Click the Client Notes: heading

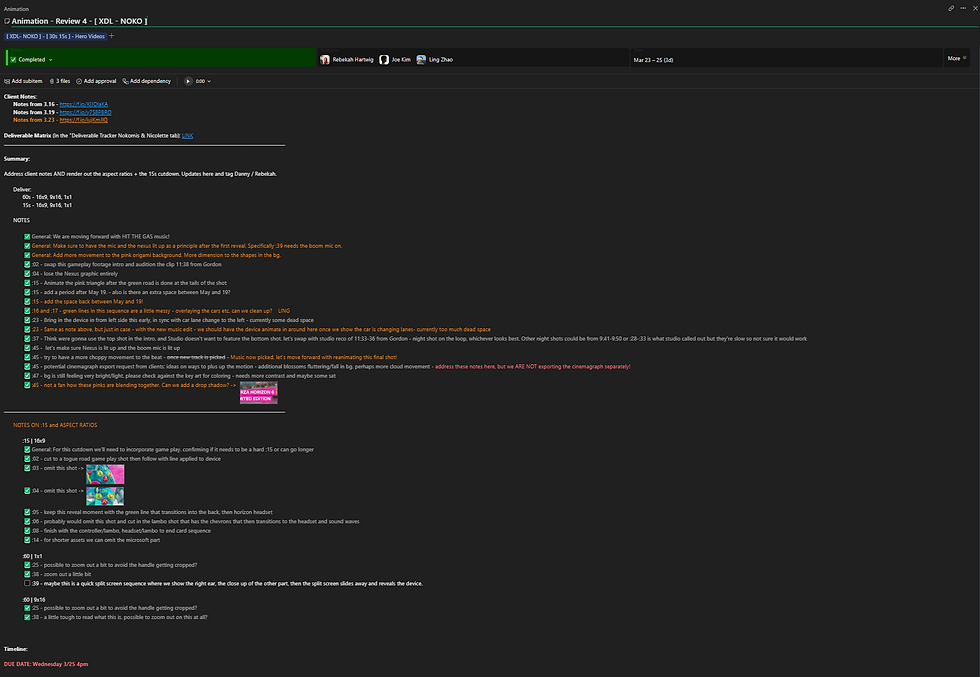pyautogui.click(x=20, y=97)
